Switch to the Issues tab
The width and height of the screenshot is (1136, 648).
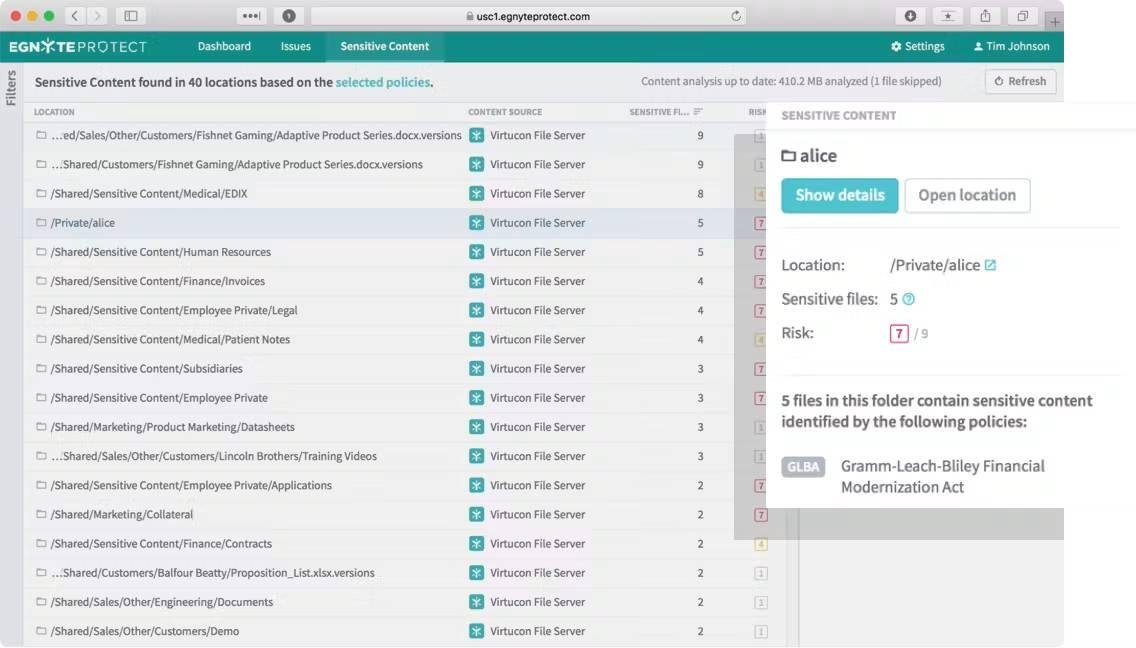[296, 46]
